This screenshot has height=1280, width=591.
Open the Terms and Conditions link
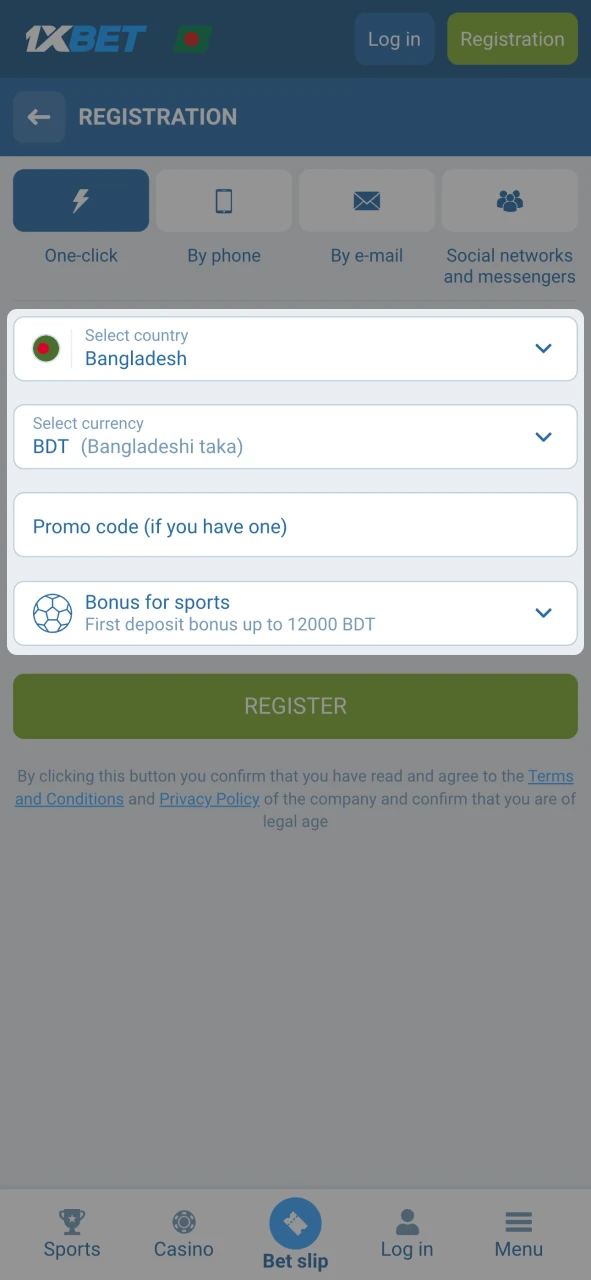point(550,776)
